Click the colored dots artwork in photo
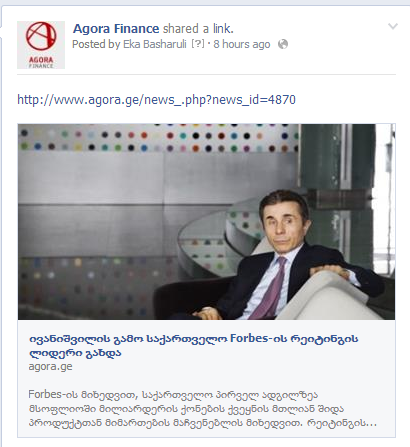The width and height of the screenshot is (410, 447). tap(158, 138)
